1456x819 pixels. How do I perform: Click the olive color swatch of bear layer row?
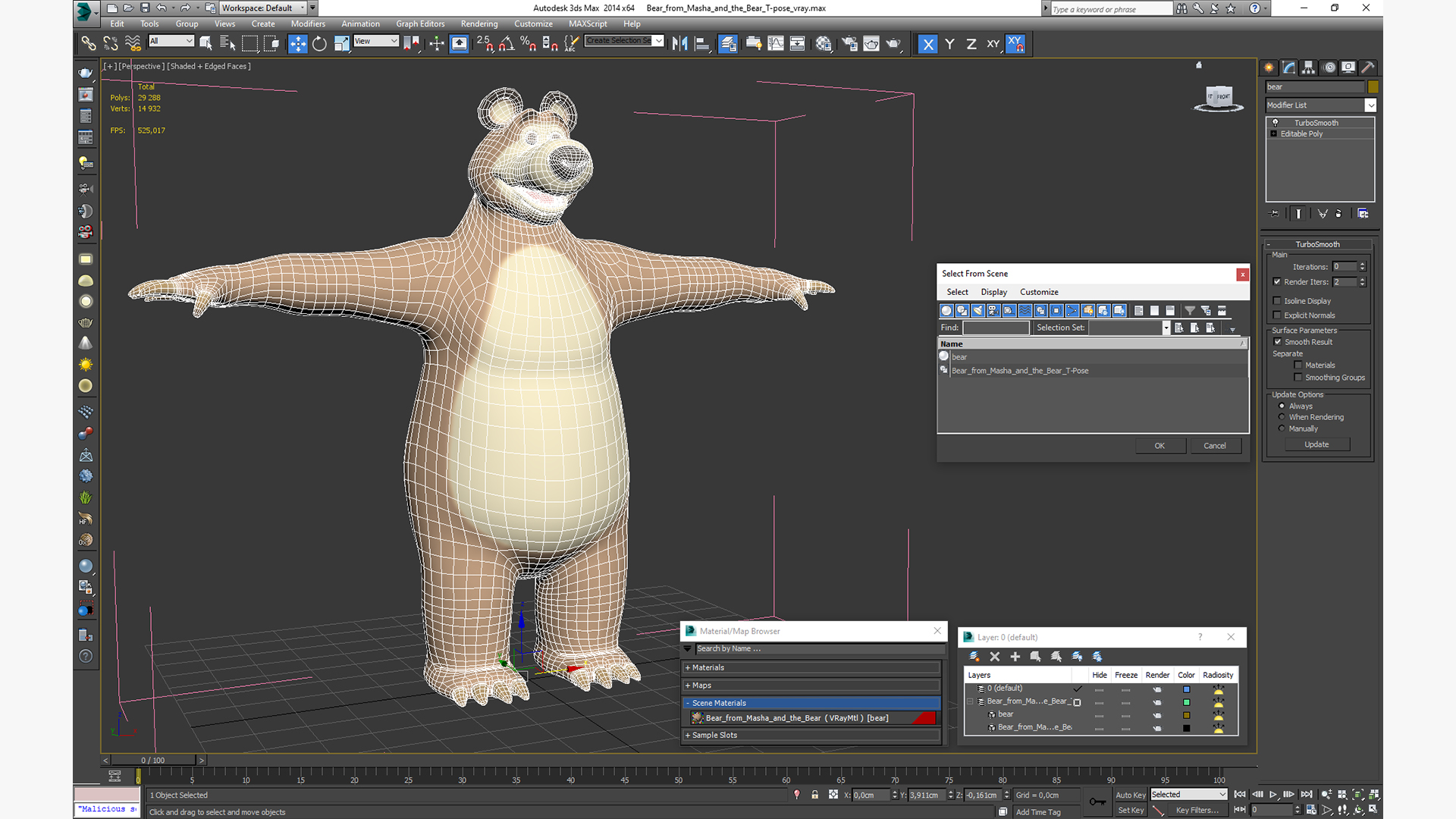1186,715
